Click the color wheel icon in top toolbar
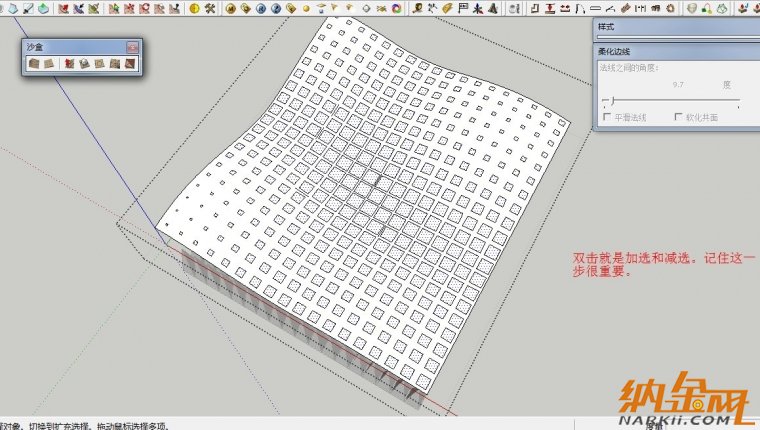Viewport: 760px width, 430px height. click(x=398, y=10)
